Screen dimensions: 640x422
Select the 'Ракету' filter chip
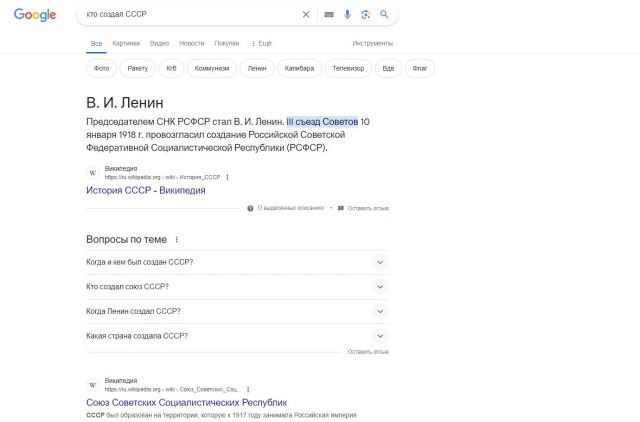tap(138, 68)
